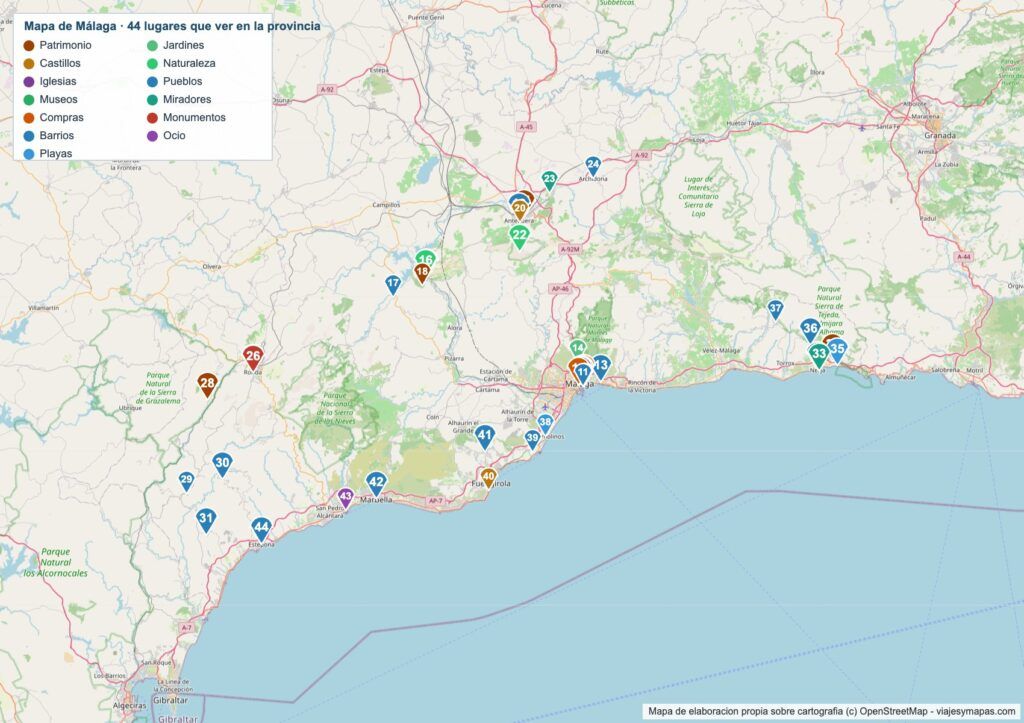Click teal marker 33 at Nerja
This screenshot has height=723, width=1024.
click(818, 355)
